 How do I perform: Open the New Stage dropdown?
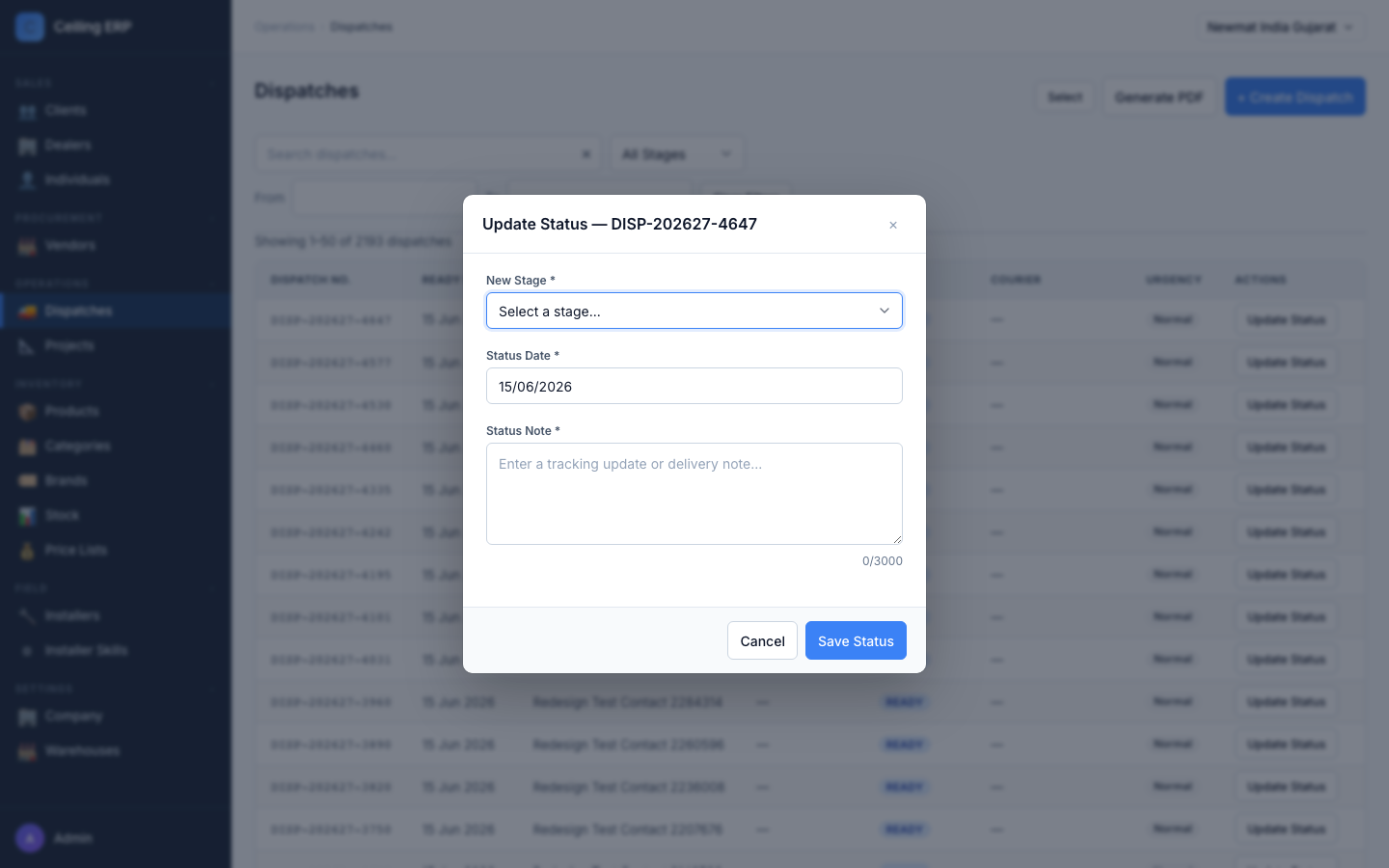pyautogui.click(x=694, y=311)
